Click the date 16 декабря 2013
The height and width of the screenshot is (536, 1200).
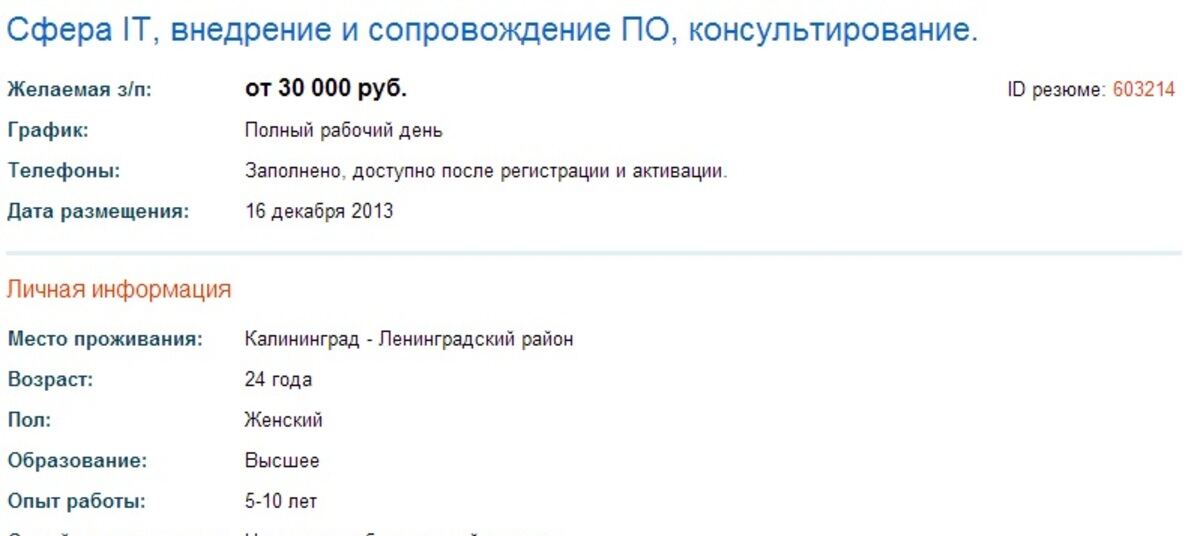tap(319, 211)
